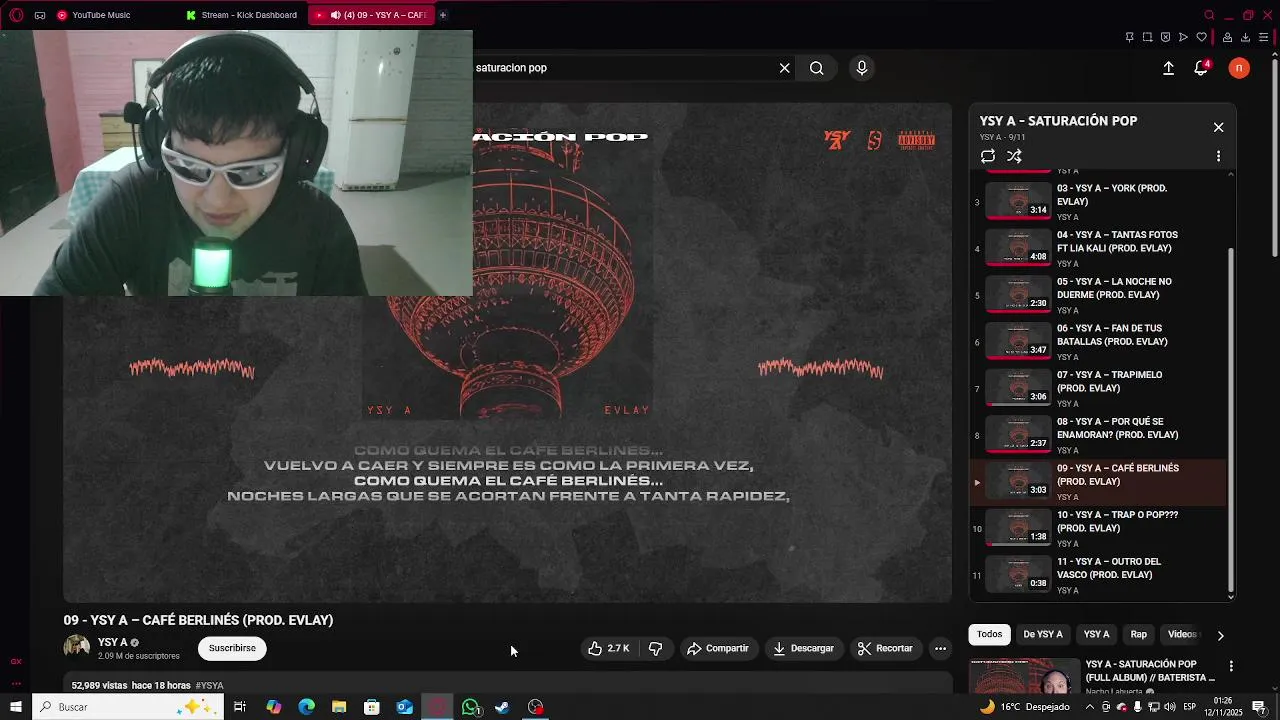
Task: Select the Rap filter chip
Action: [x=1139, y=634]
